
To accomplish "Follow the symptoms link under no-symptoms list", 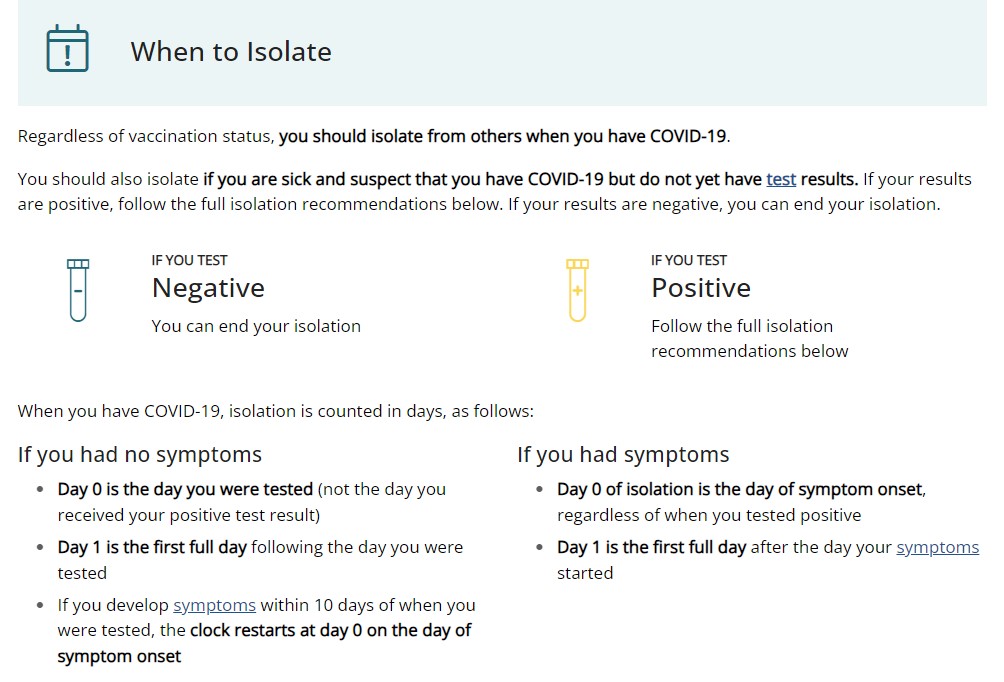I will click(214, 605).
